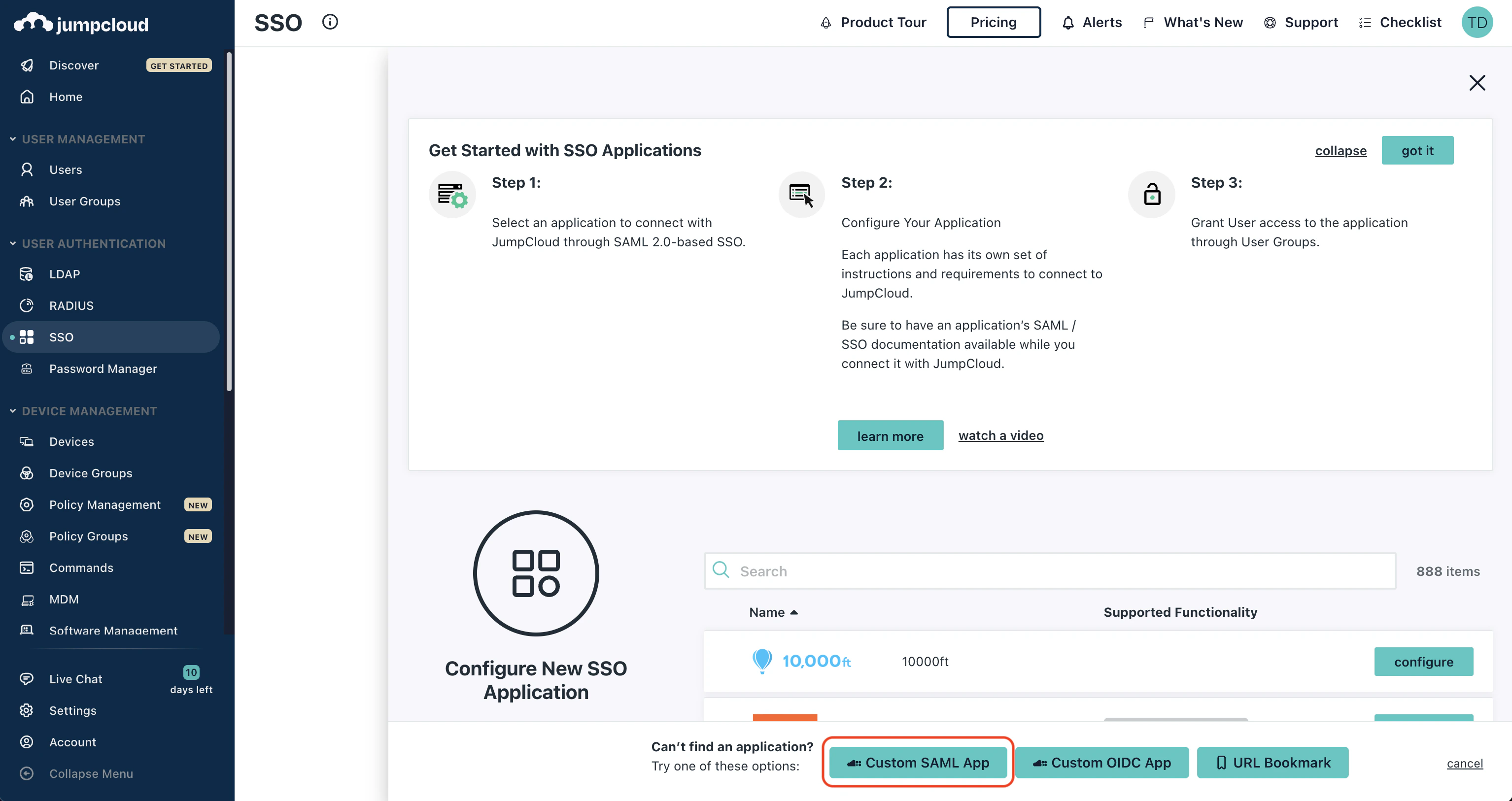Open Devices via its sidebar icon
The width and height of the screenshot is (1512, 801).
tap(27, 441)
